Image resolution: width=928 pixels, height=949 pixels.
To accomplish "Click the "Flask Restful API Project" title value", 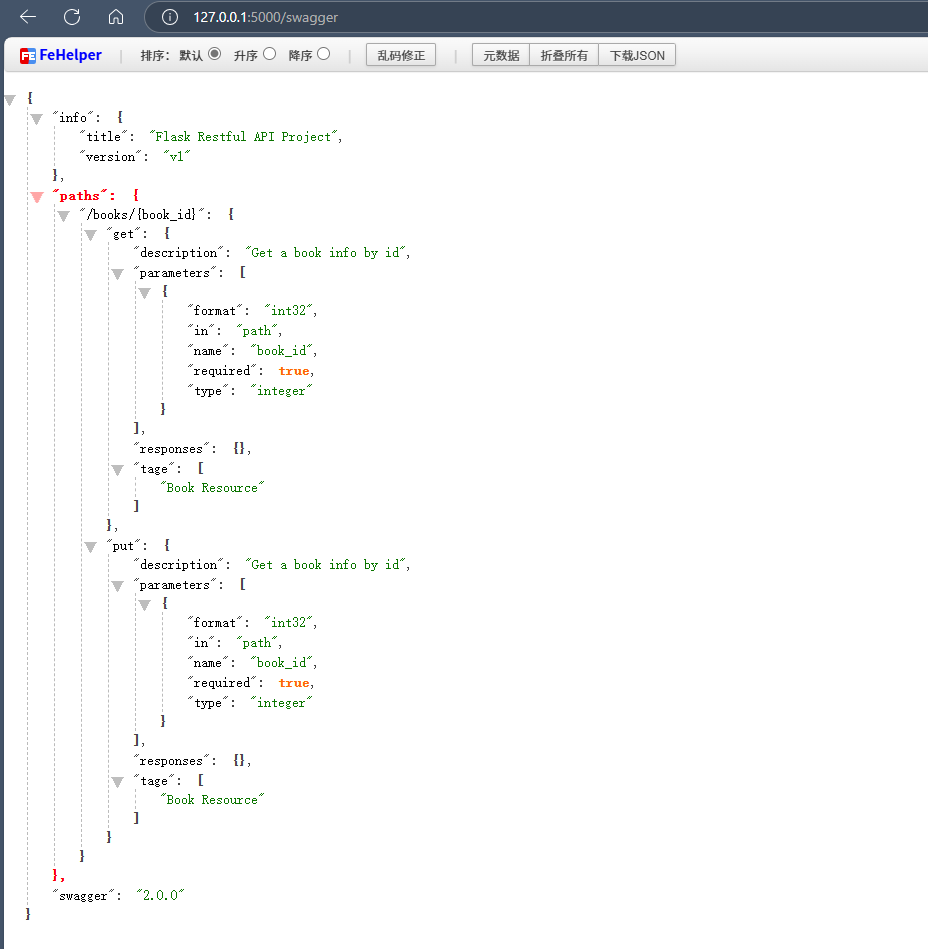I will click(x=243, y=137).
